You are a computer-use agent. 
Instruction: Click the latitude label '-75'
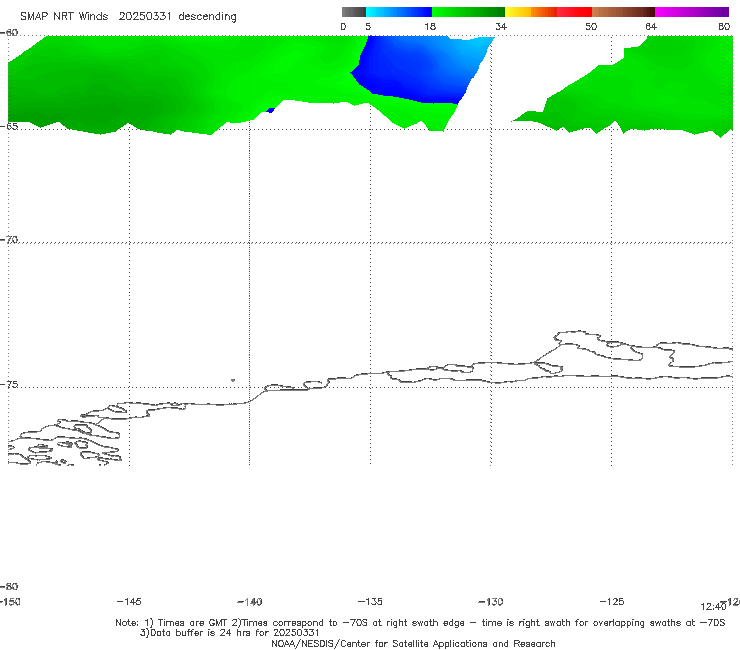coord(9,384)
